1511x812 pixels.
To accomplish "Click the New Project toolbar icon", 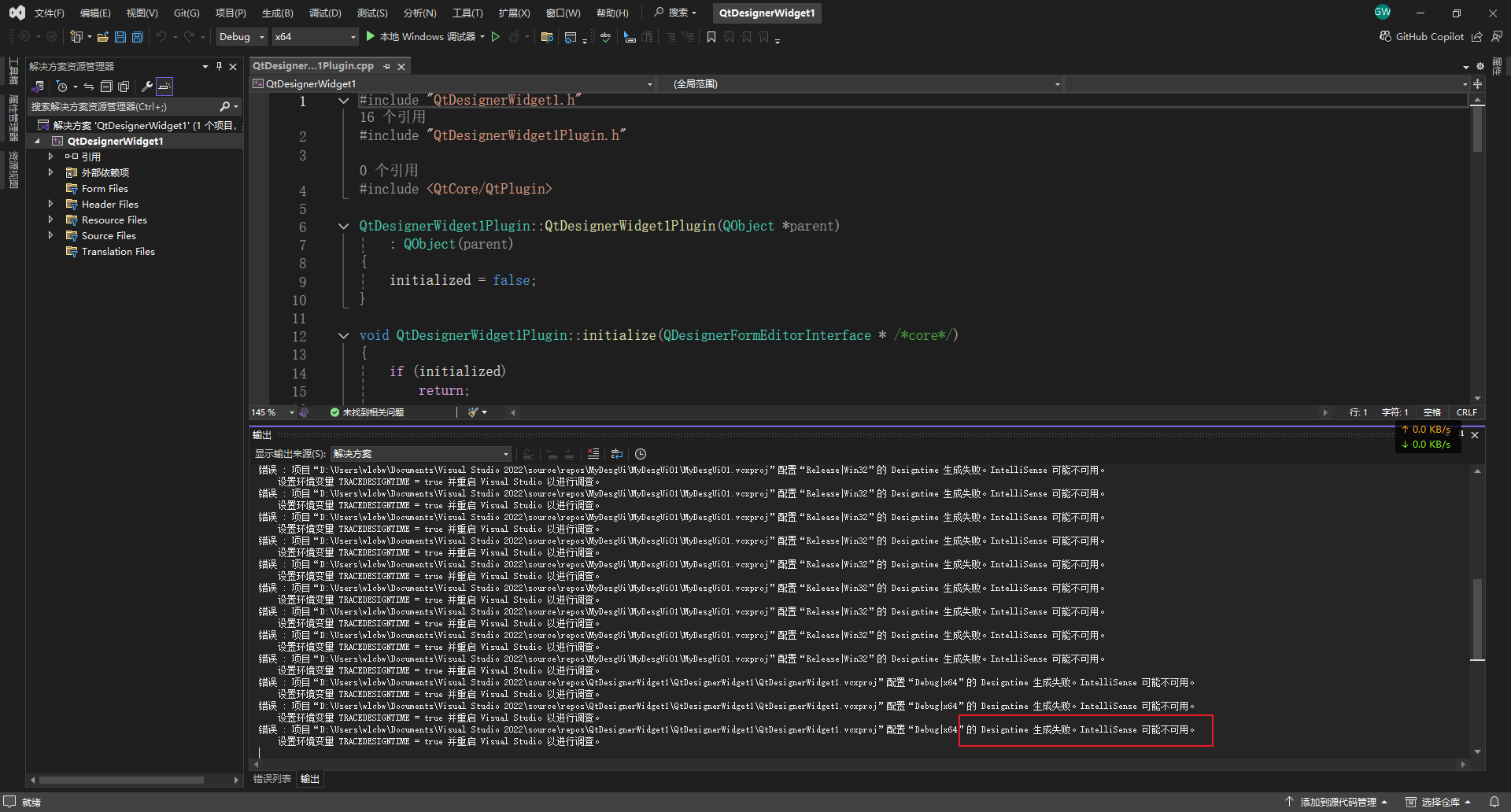I will coord(76,36).
